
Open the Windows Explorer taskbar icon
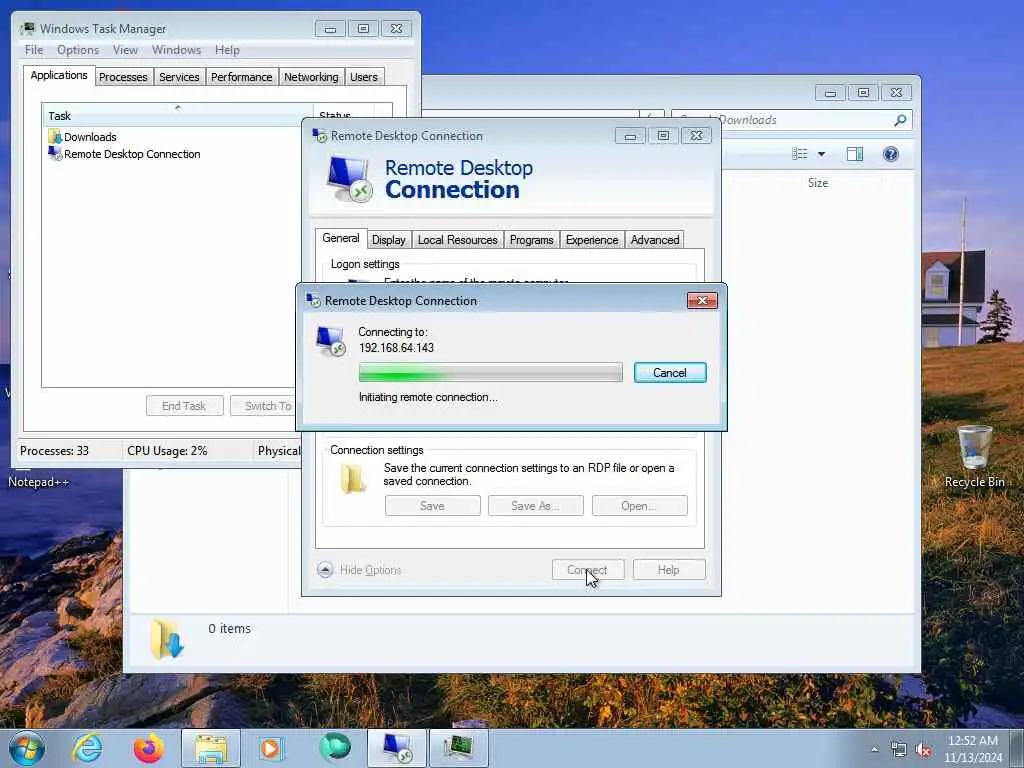click(211, 748)
